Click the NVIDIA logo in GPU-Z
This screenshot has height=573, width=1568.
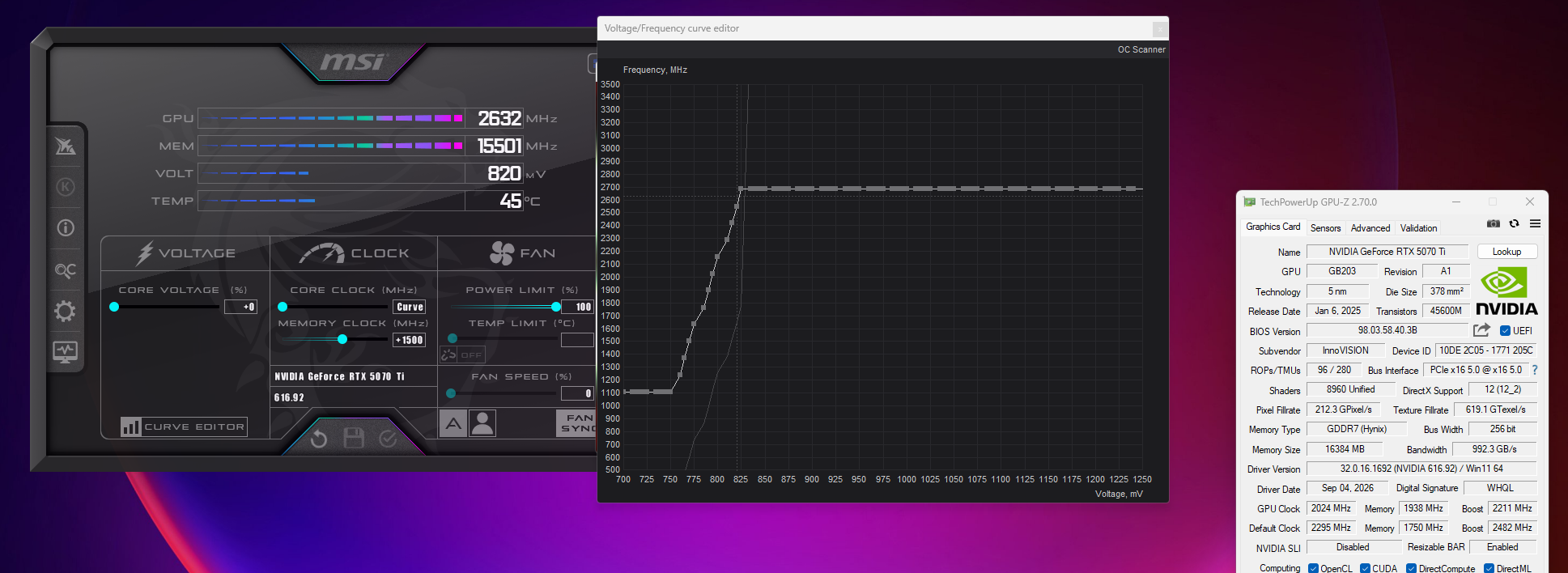[x=1506, y=291]
